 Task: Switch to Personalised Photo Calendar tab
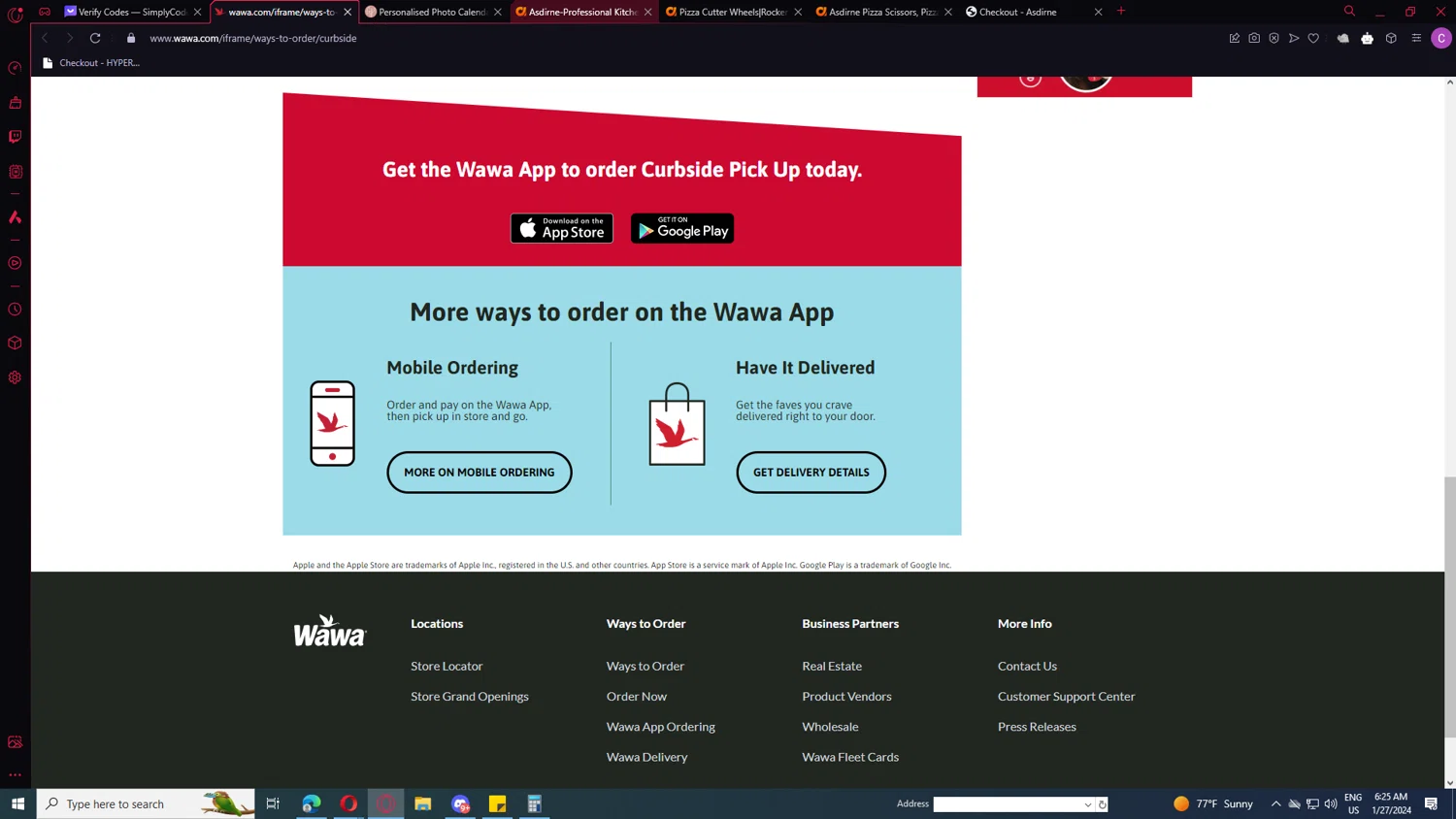click(x=433, y=12)
